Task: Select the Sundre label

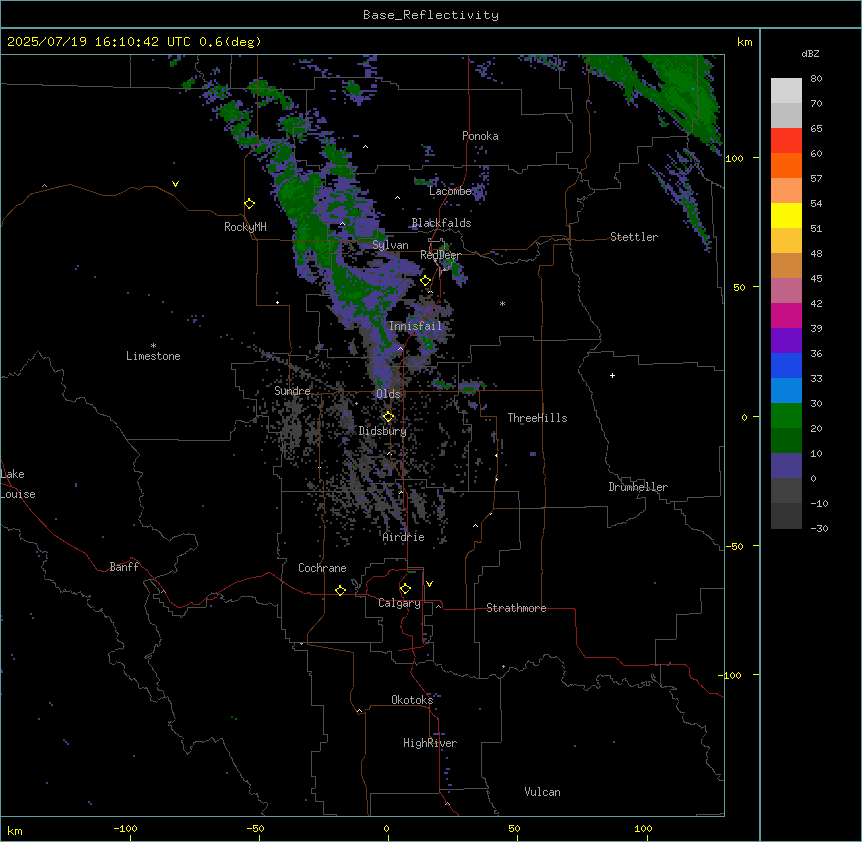Action: pyautogui.click(x=292, y=391)
